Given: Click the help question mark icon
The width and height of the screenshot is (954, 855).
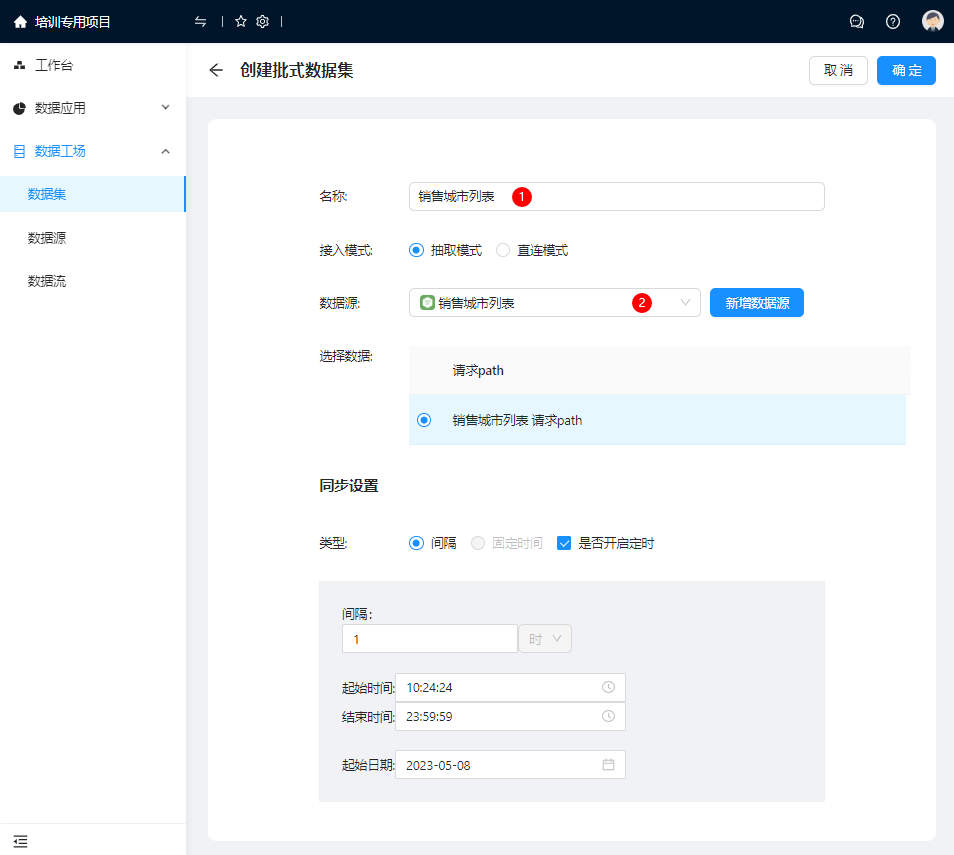Looking at the screenshot, I should click(893, 21).
